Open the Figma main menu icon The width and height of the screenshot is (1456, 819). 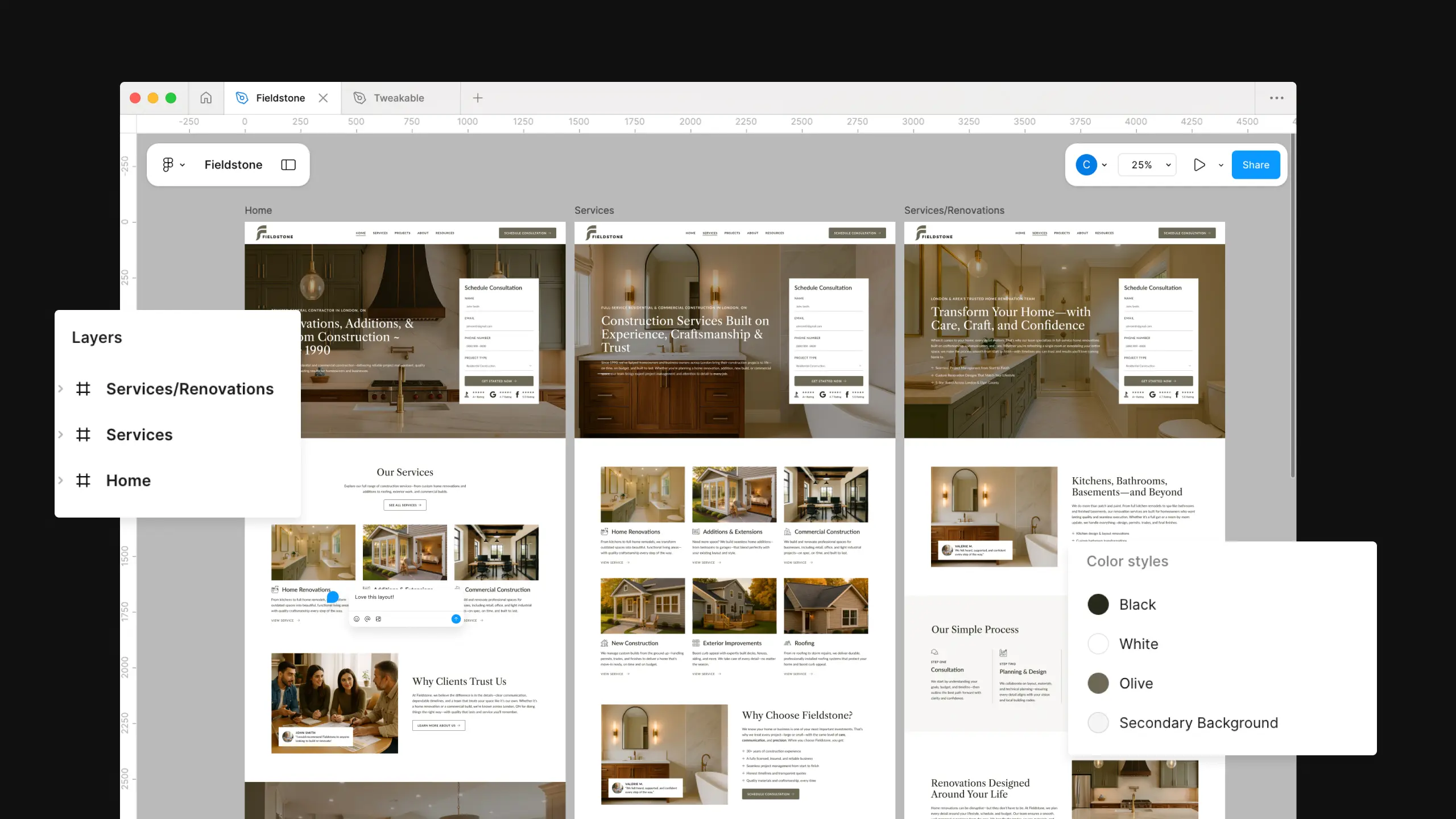[168, 165]
